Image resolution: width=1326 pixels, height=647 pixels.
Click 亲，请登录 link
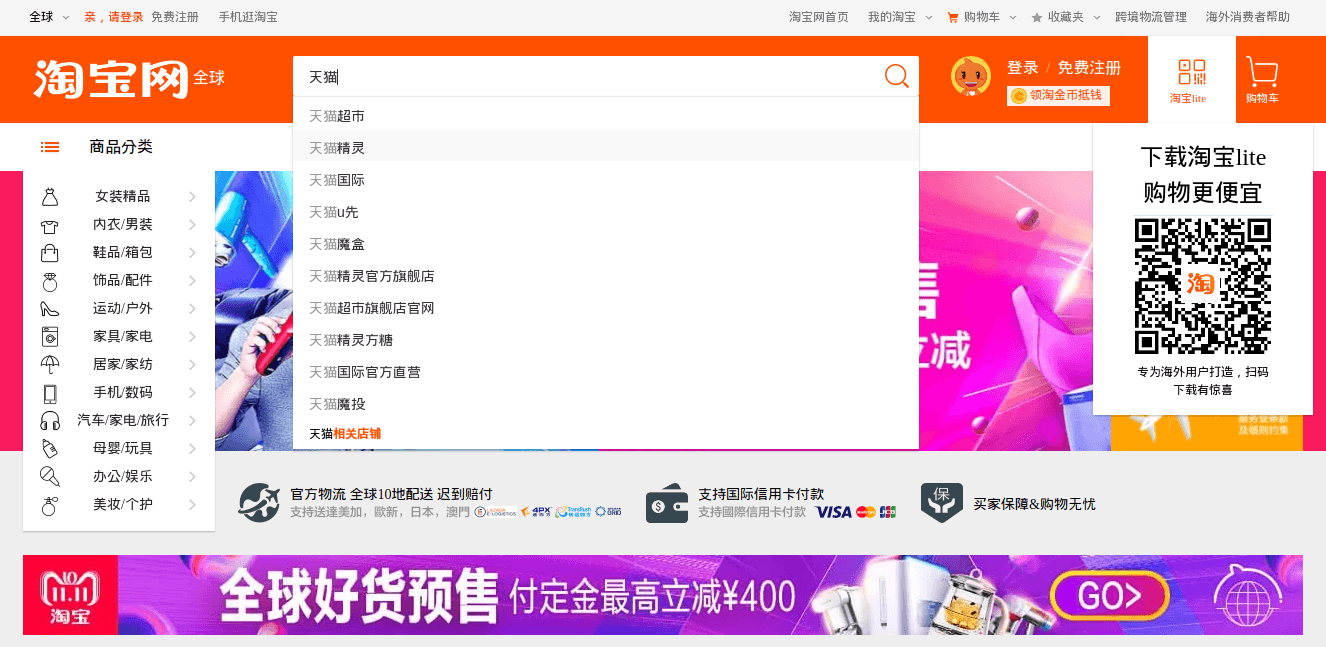[x=114, y=17]
